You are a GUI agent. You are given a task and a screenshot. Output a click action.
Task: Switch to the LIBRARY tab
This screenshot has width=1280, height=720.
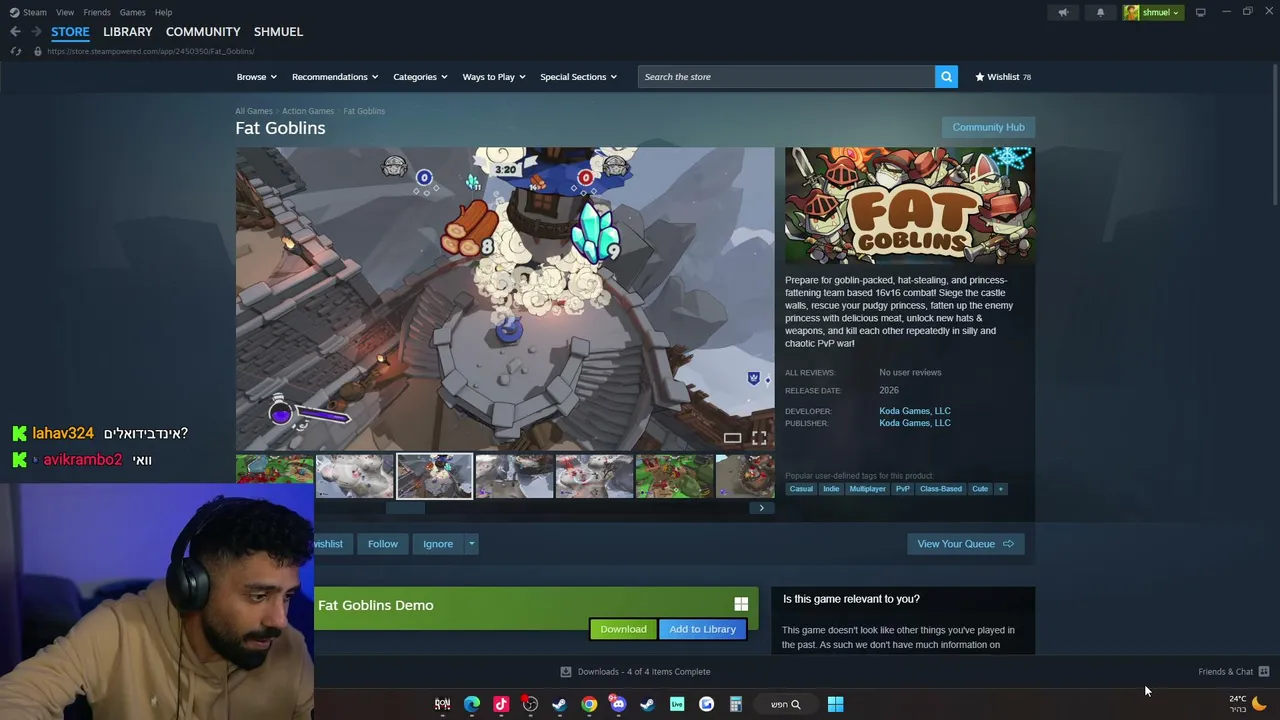point(128,32)
